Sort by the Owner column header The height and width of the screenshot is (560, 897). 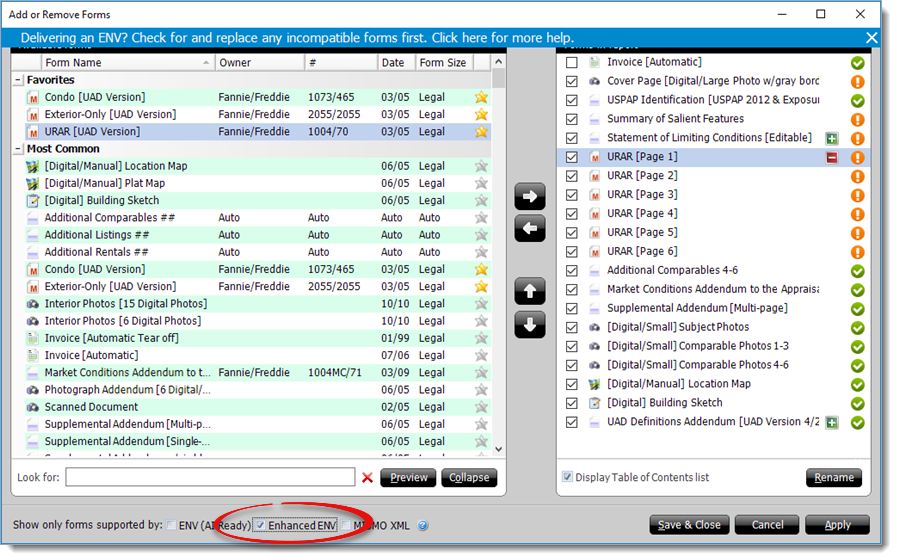tap(260, 62)
